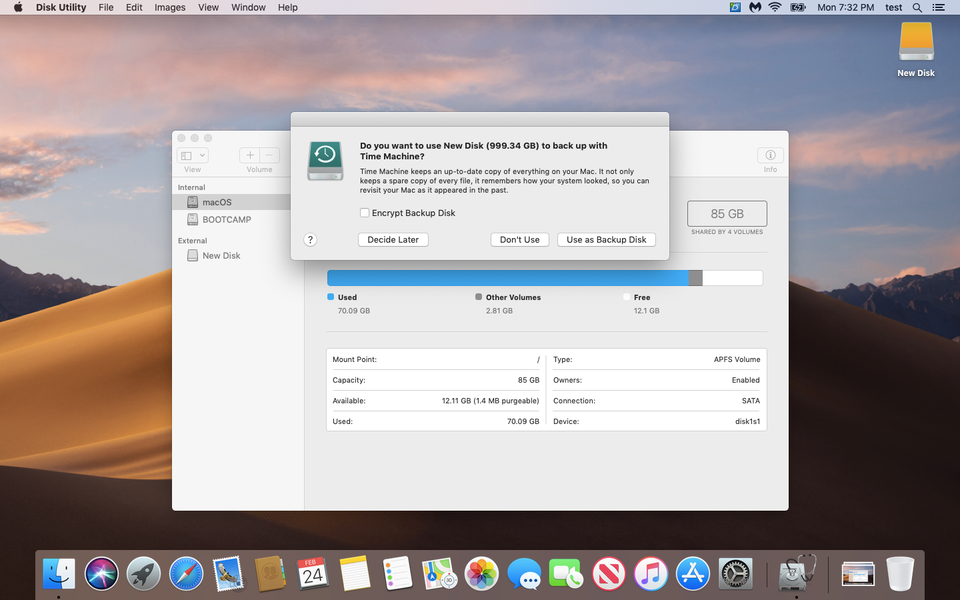The image size is (960, 600).
Task: Open System Preferences from the Dock
Action: coord(736,573)
